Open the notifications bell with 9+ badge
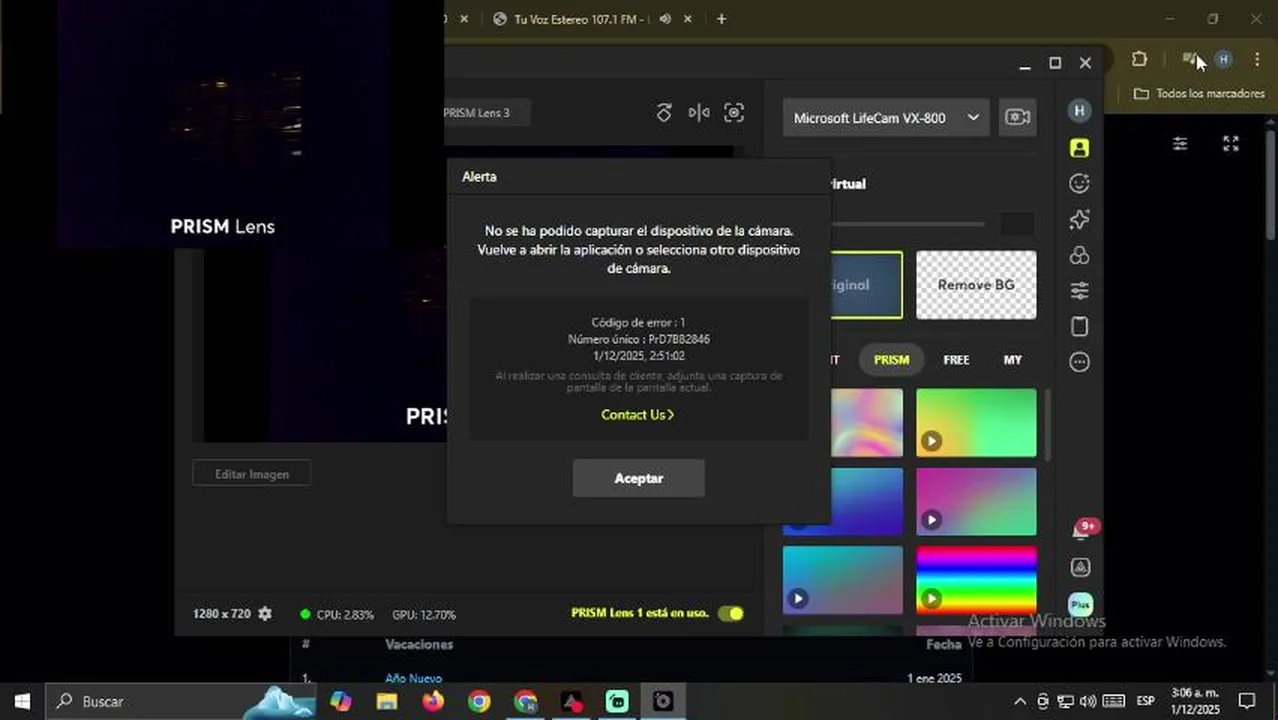Viewport: 1278px width, 720px height. [1082, 529]
